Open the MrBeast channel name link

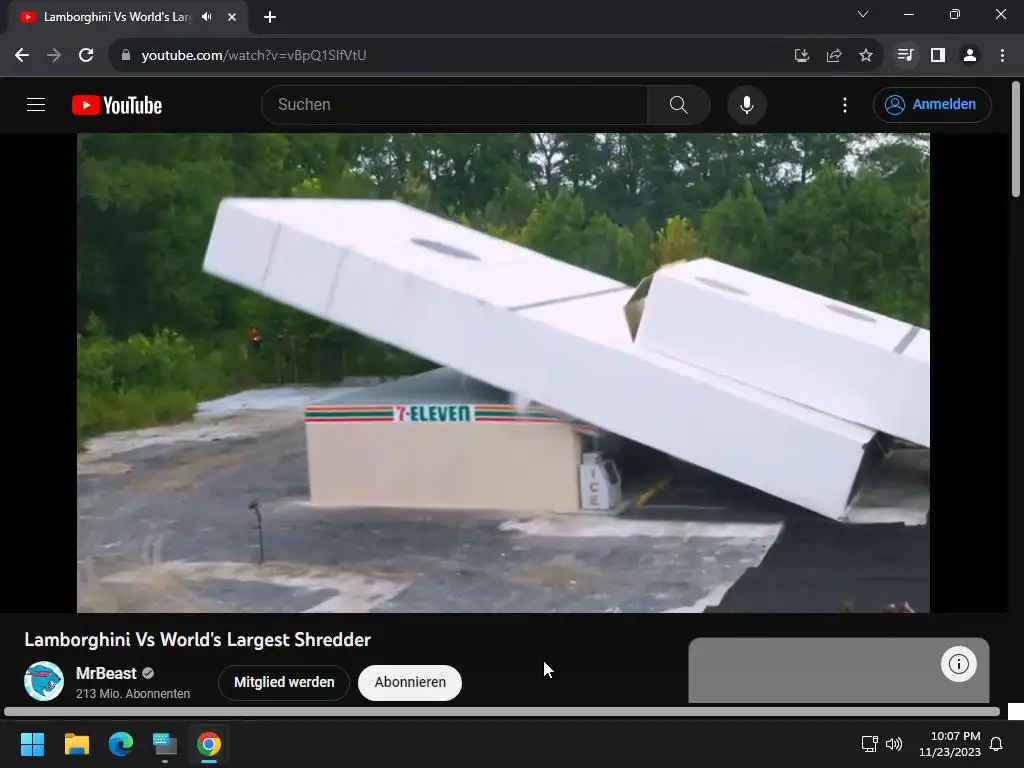pyautogui.click(x=106, y=673)
